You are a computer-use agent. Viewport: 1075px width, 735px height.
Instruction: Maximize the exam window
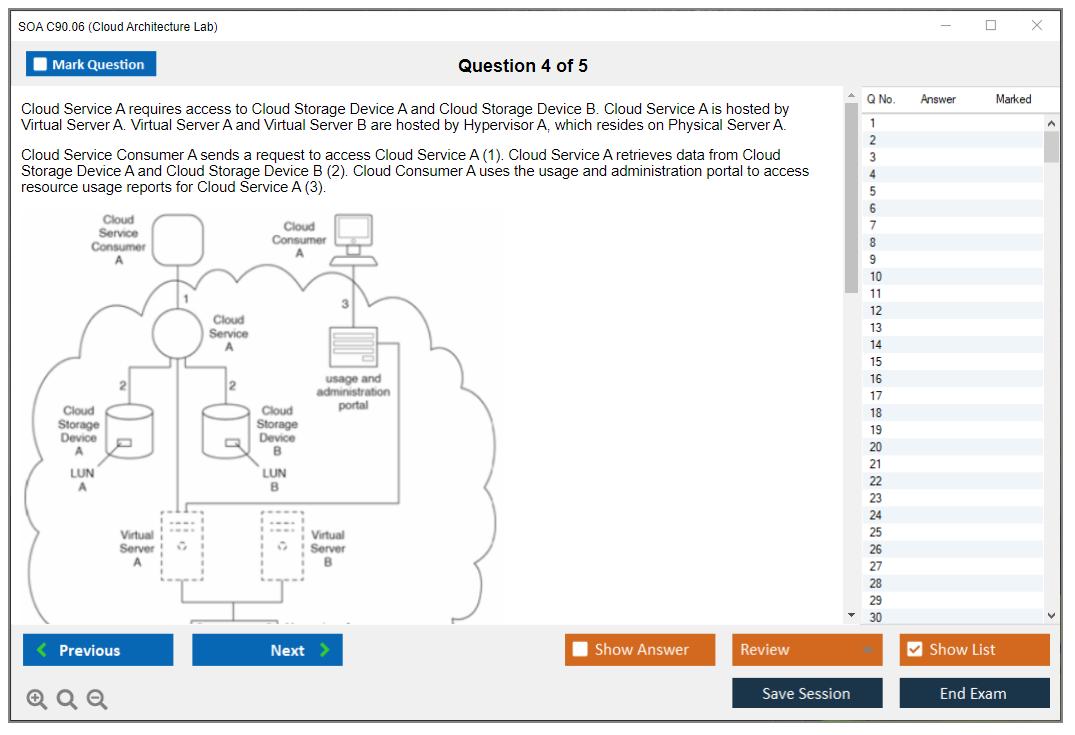(991, 26)
